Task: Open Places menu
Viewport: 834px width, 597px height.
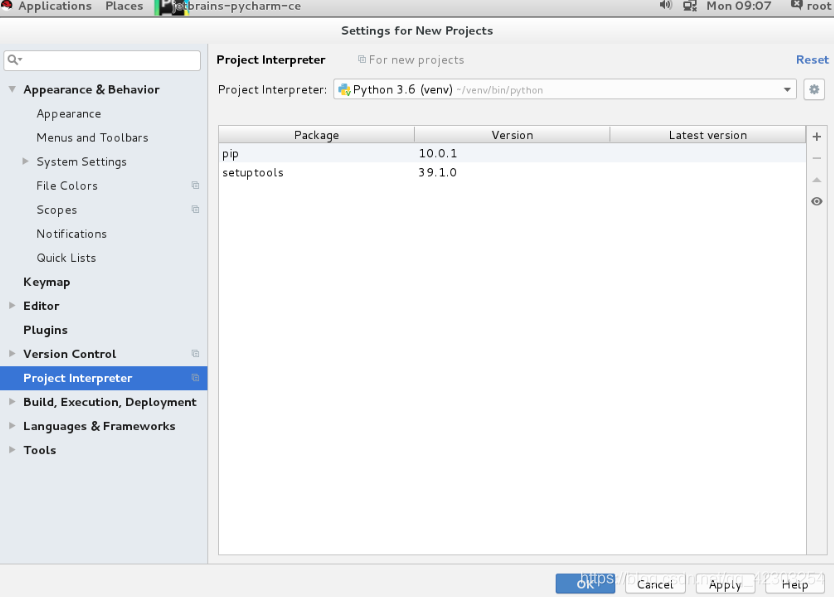Action: coord(124,6)
